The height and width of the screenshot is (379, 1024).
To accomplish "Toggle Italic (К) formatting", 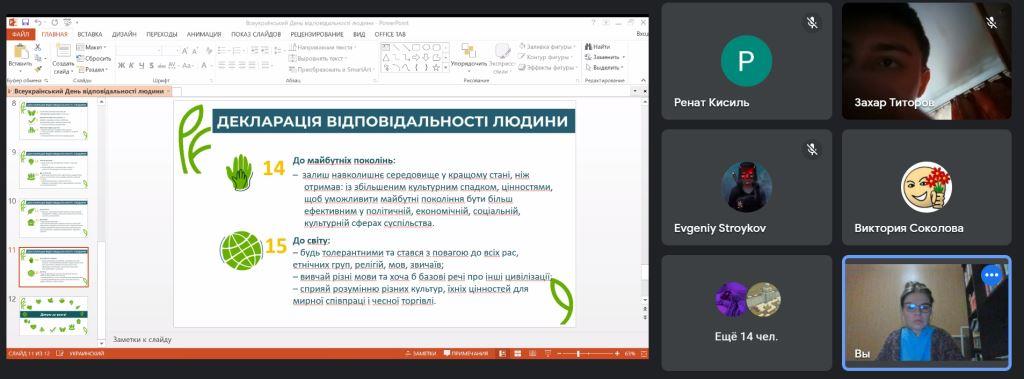I will point(131,65).
